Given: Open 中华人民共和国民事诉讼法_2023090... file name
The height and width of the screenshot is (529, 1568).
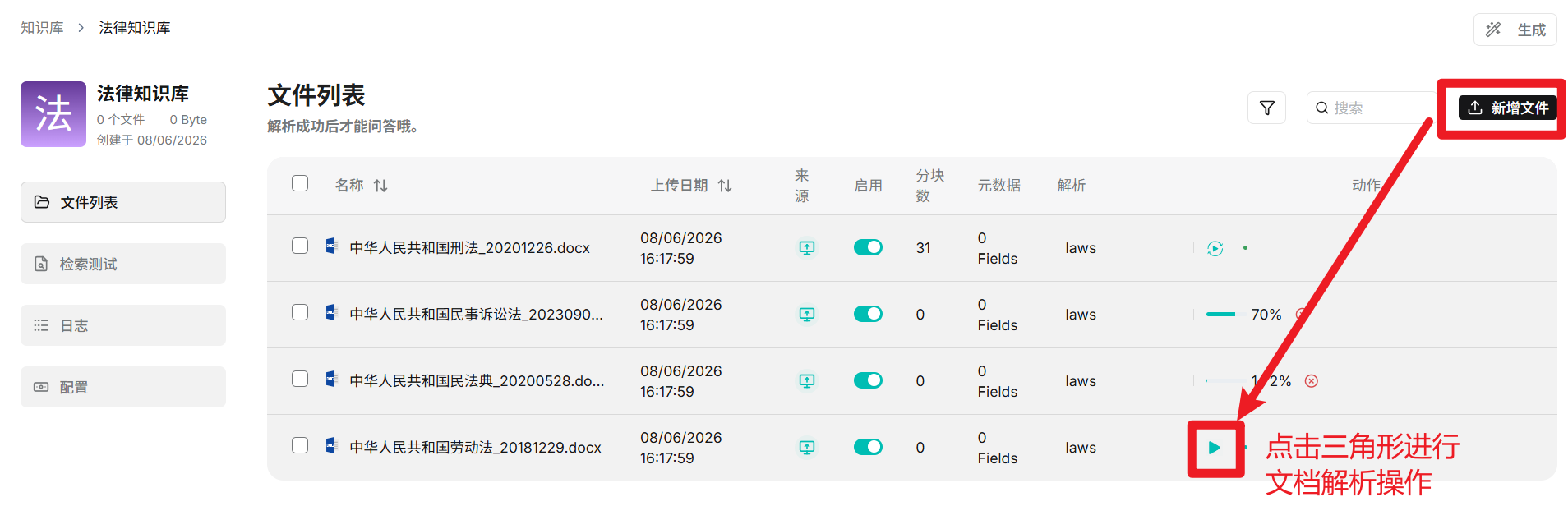Looking at the screenshot, I should click(x=476, y=315).
